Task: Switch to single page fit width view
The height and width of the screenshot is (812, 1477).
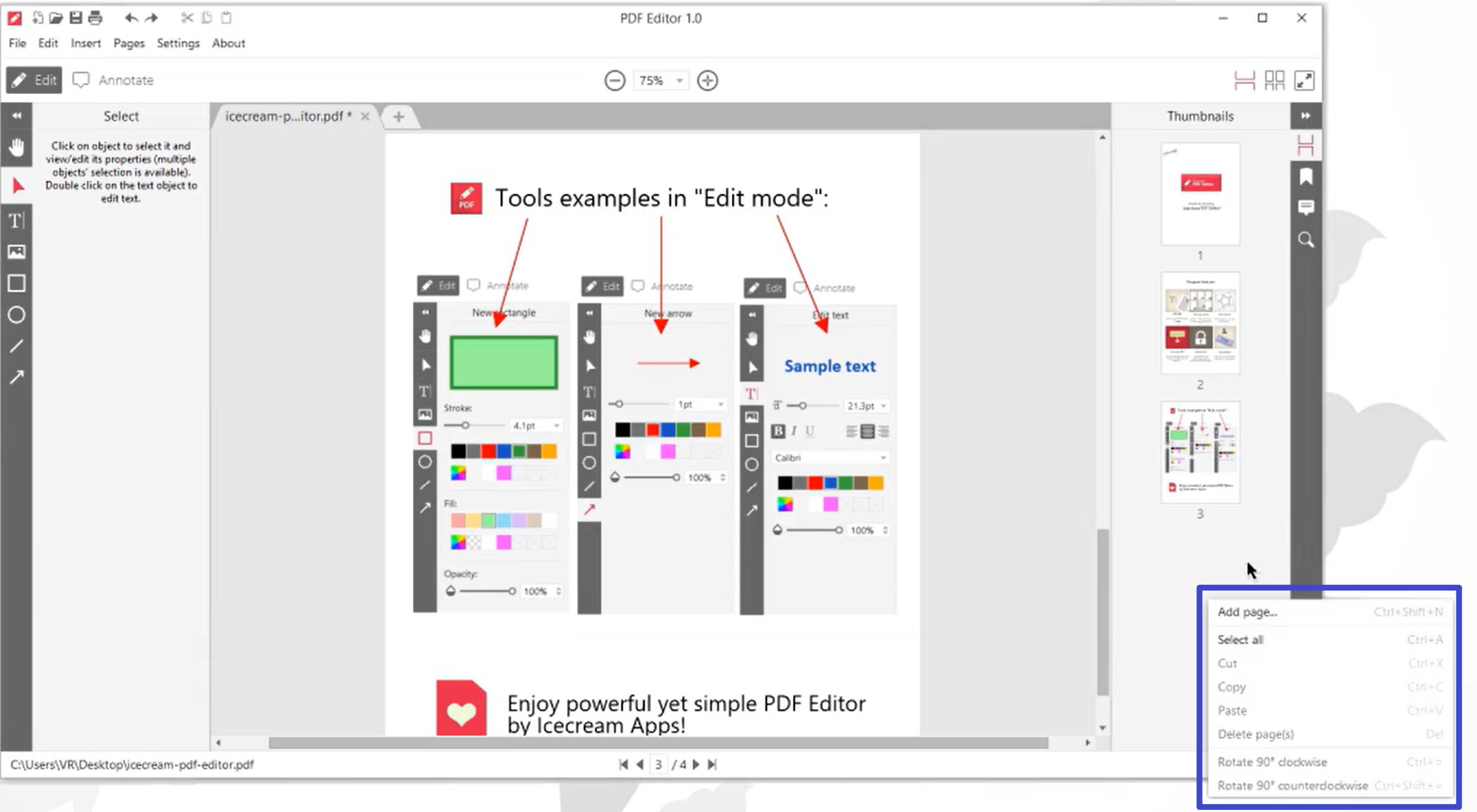Action: click(x=1244, y=80)
